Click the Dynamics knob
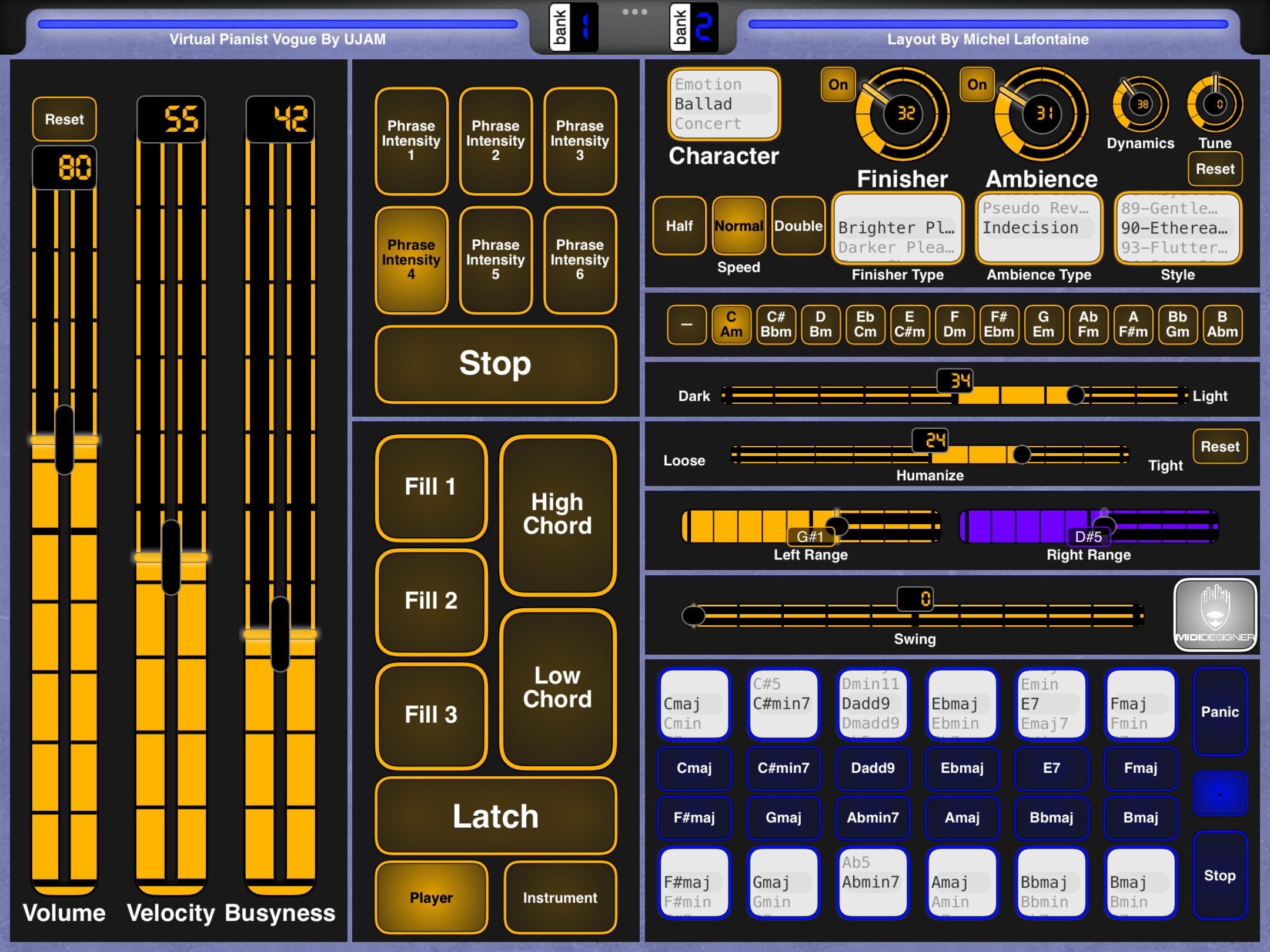This screenshot has width=1270, height=952. click(1141, 105)
